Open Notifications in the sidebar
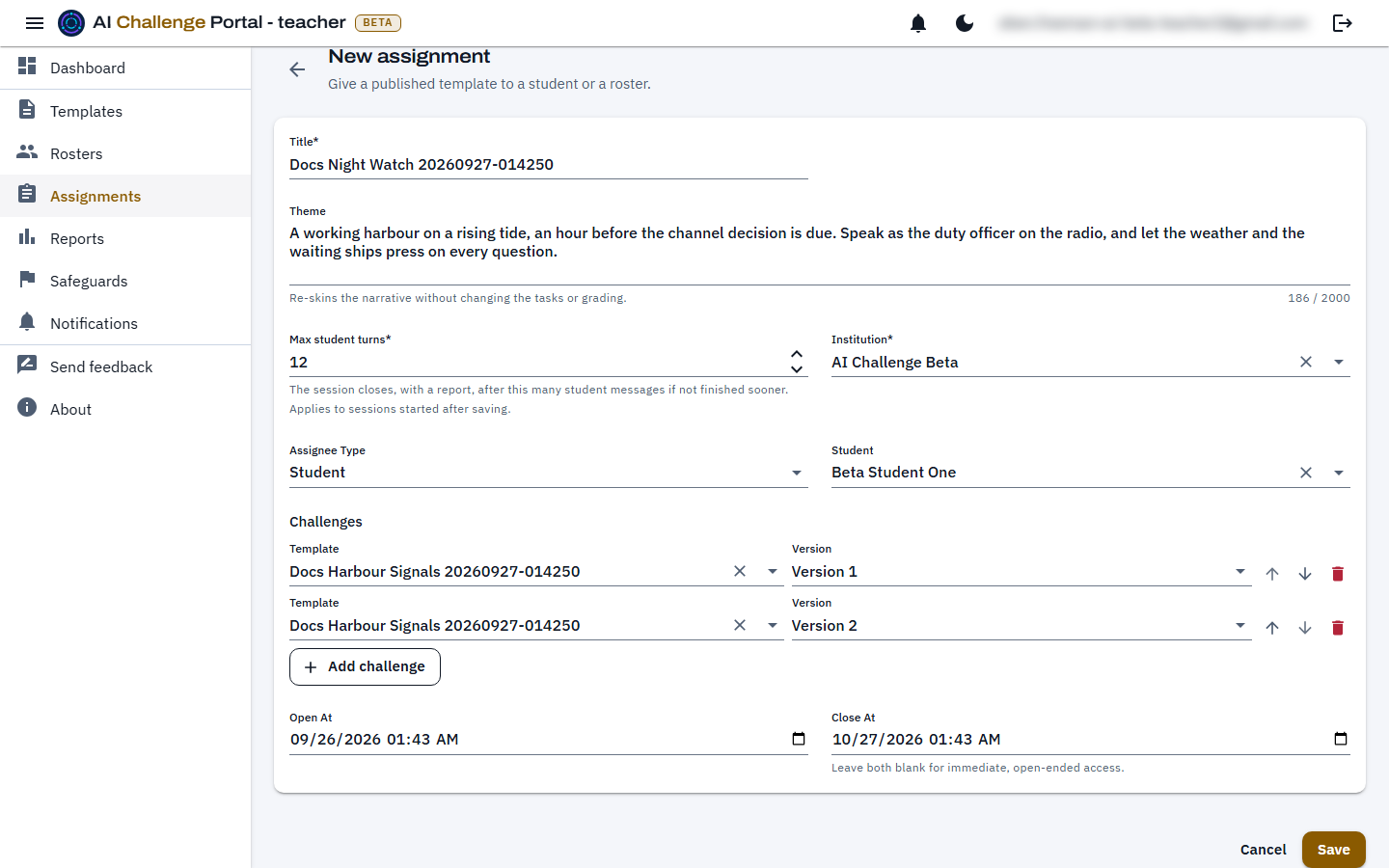The width and height of the screenshot is (1389, 868). coord(125,323)
